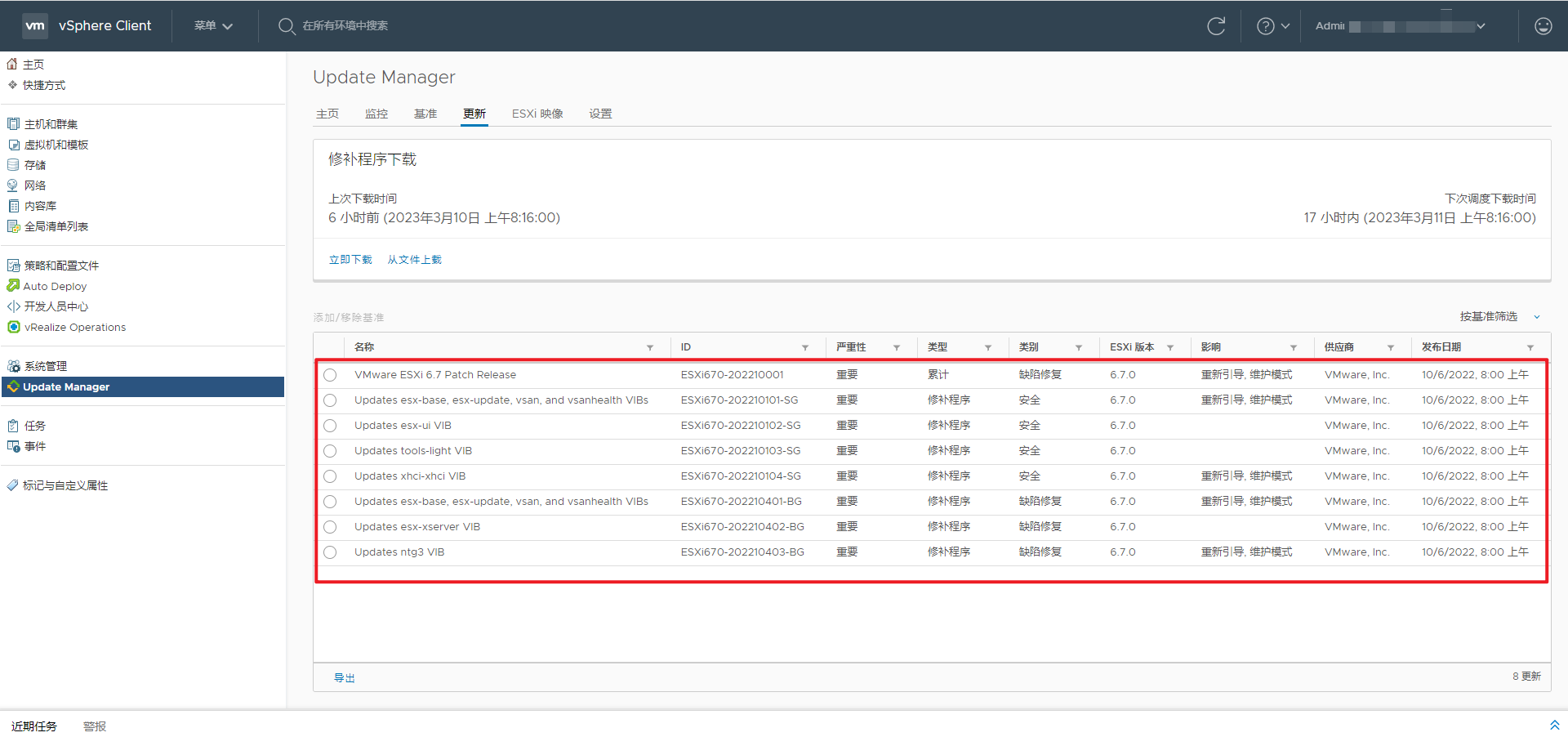Open the 菜单 menu dropdown
Screen dimensions: 1568x737
coord(214,26)
